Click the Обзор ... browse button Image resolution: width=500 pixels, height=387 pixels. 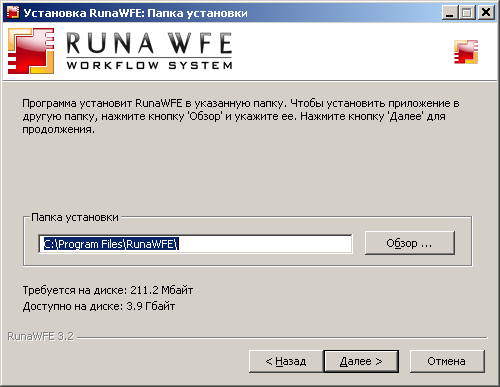(410, 243)
